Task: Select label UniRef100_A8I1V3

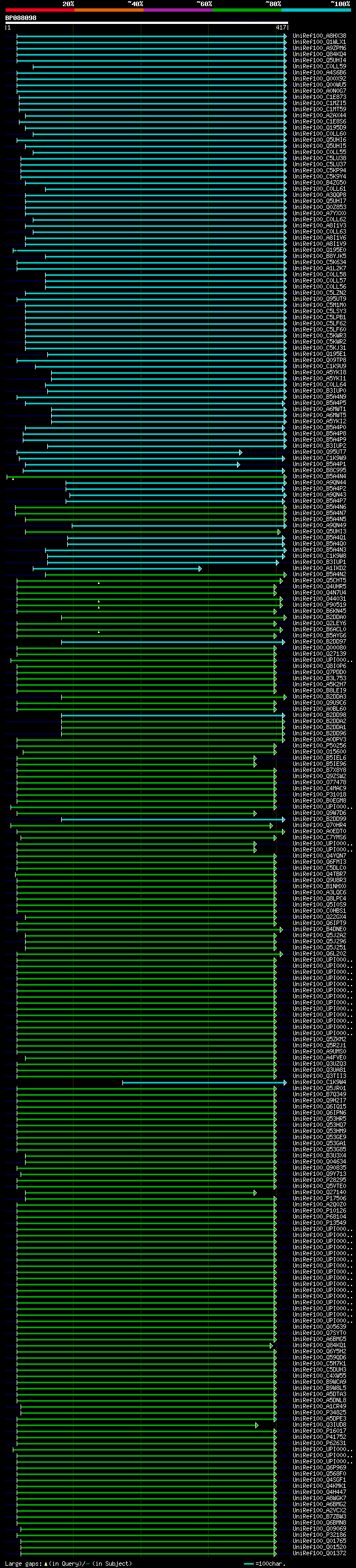Action: point(319,225)
